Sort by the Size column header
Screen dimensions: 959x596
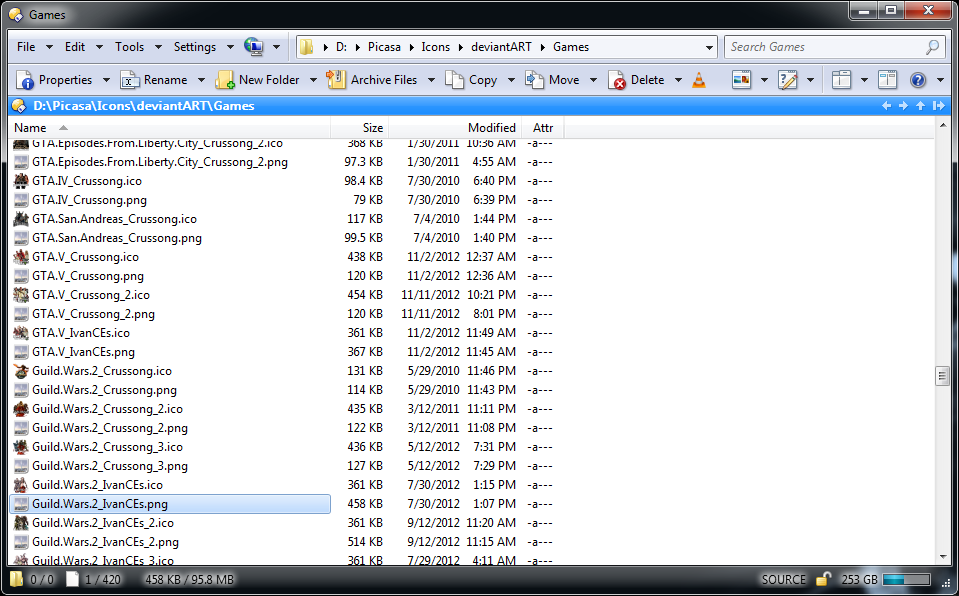[x=360, y=128]
